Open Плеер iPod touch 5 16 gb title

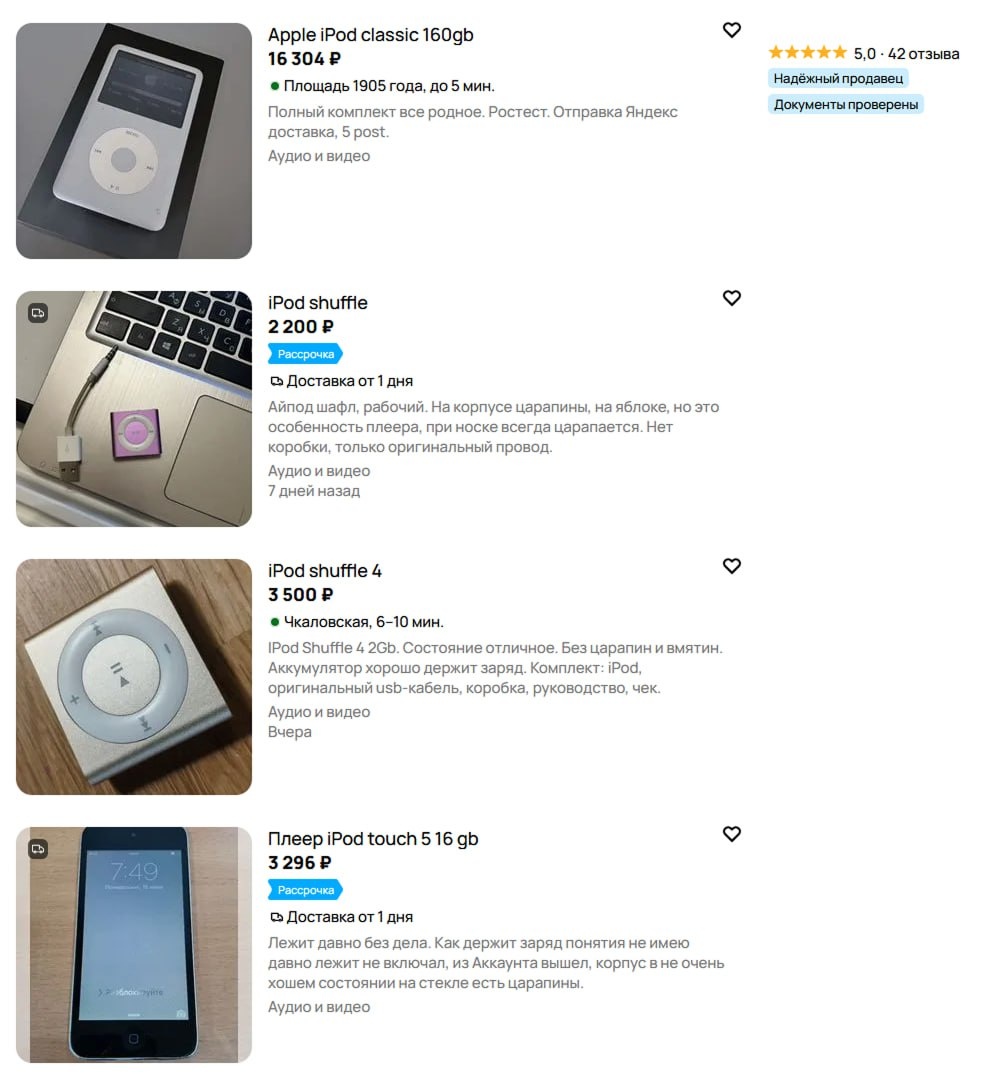coord(373,839)
